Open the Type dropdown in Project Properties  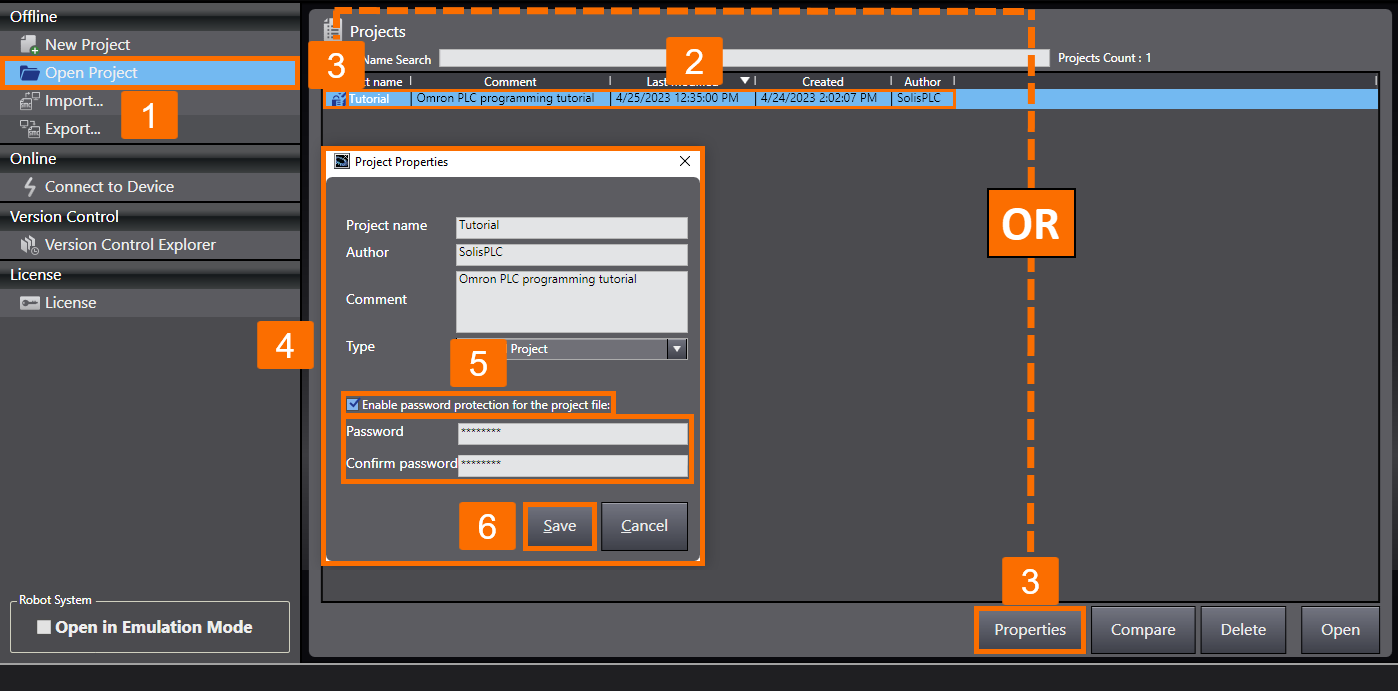click(677, 348)
